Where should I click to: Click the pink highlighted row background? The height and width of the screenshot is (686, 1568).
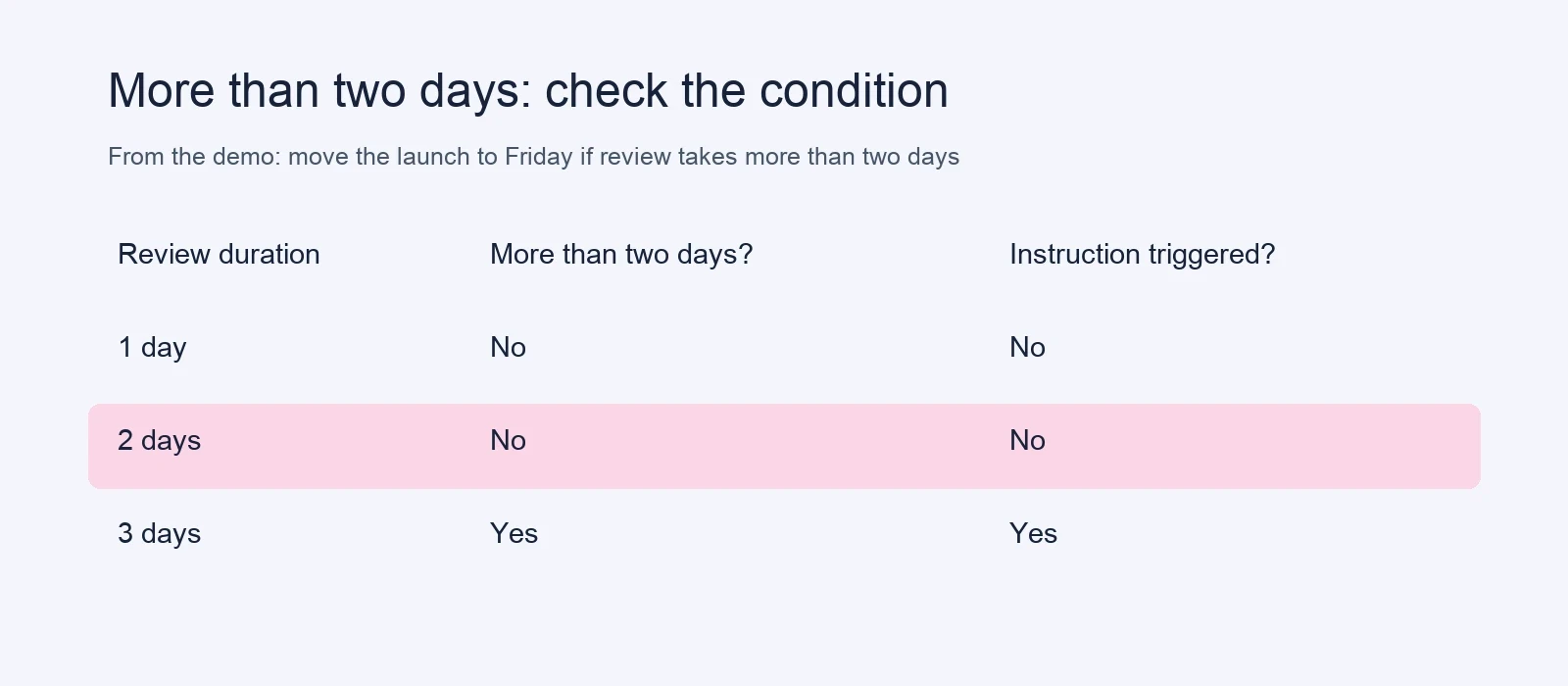(x=784, y=446)
